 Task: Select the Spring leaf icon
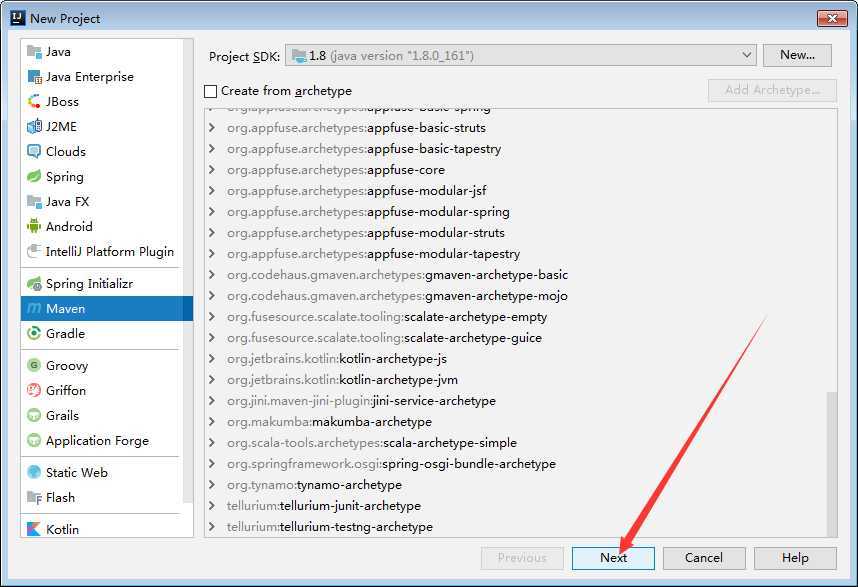pos(34,177)
